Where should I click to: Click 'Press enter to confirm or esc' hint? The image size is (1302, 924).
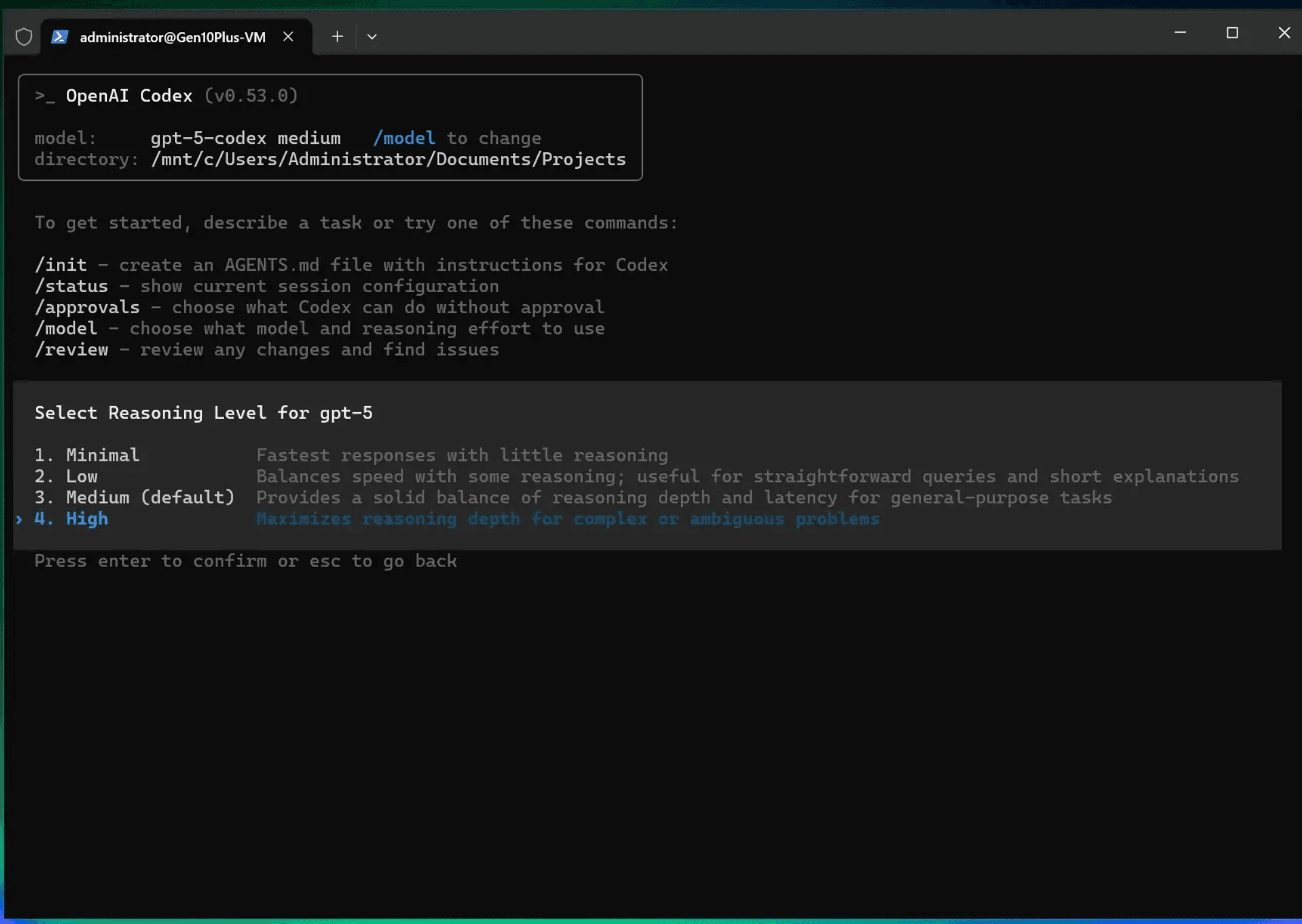(x=245, y=561)
